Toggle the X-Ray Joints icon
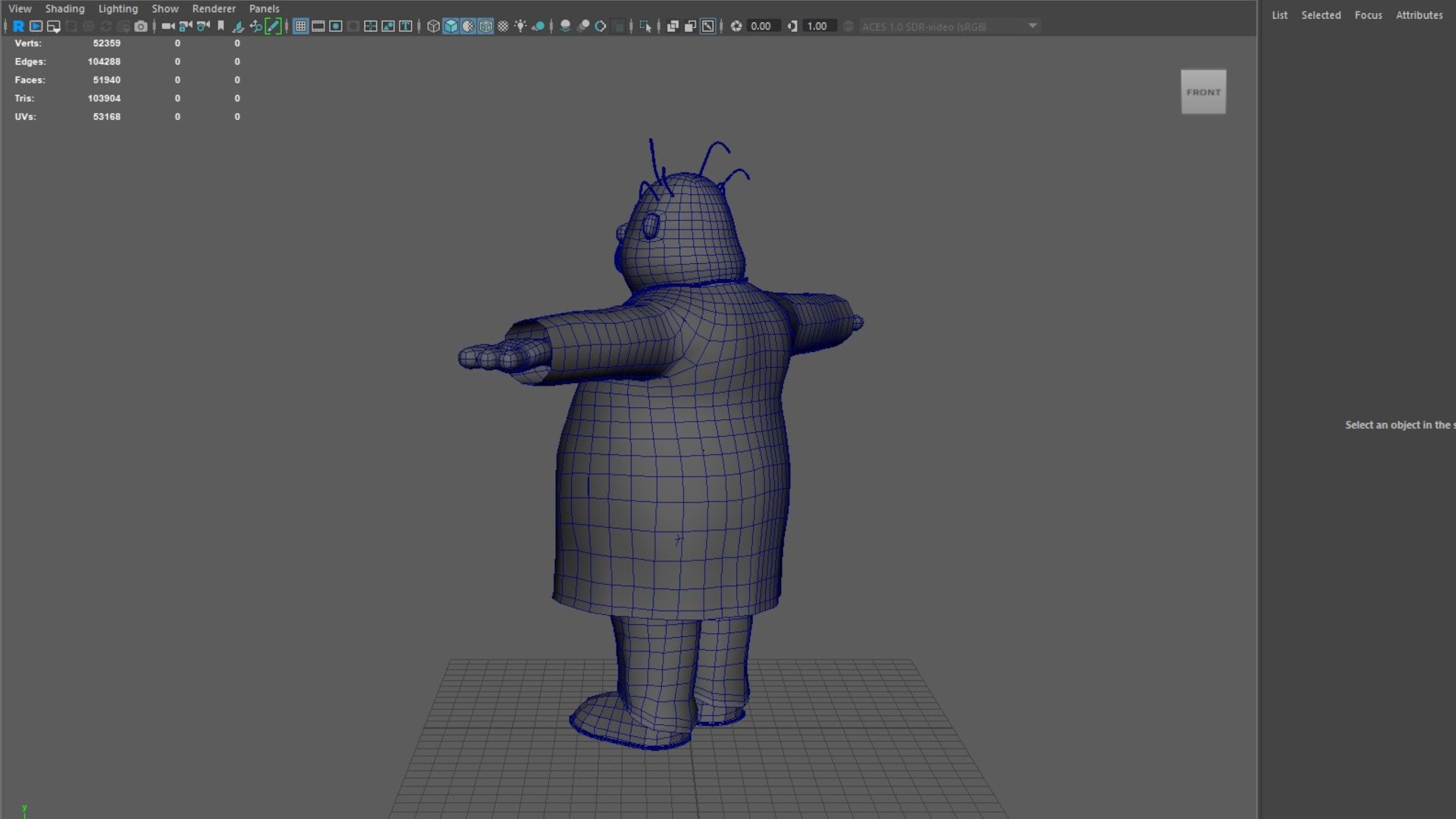Screen dimensions: 1456x819 708,26
